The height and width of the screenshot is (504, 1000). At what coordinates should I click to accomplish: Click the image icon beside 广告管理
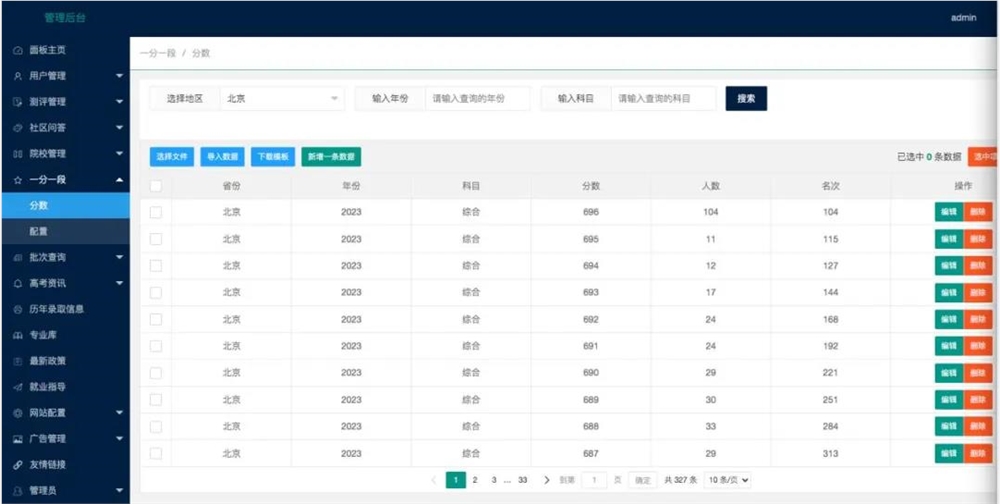(18, 439)
